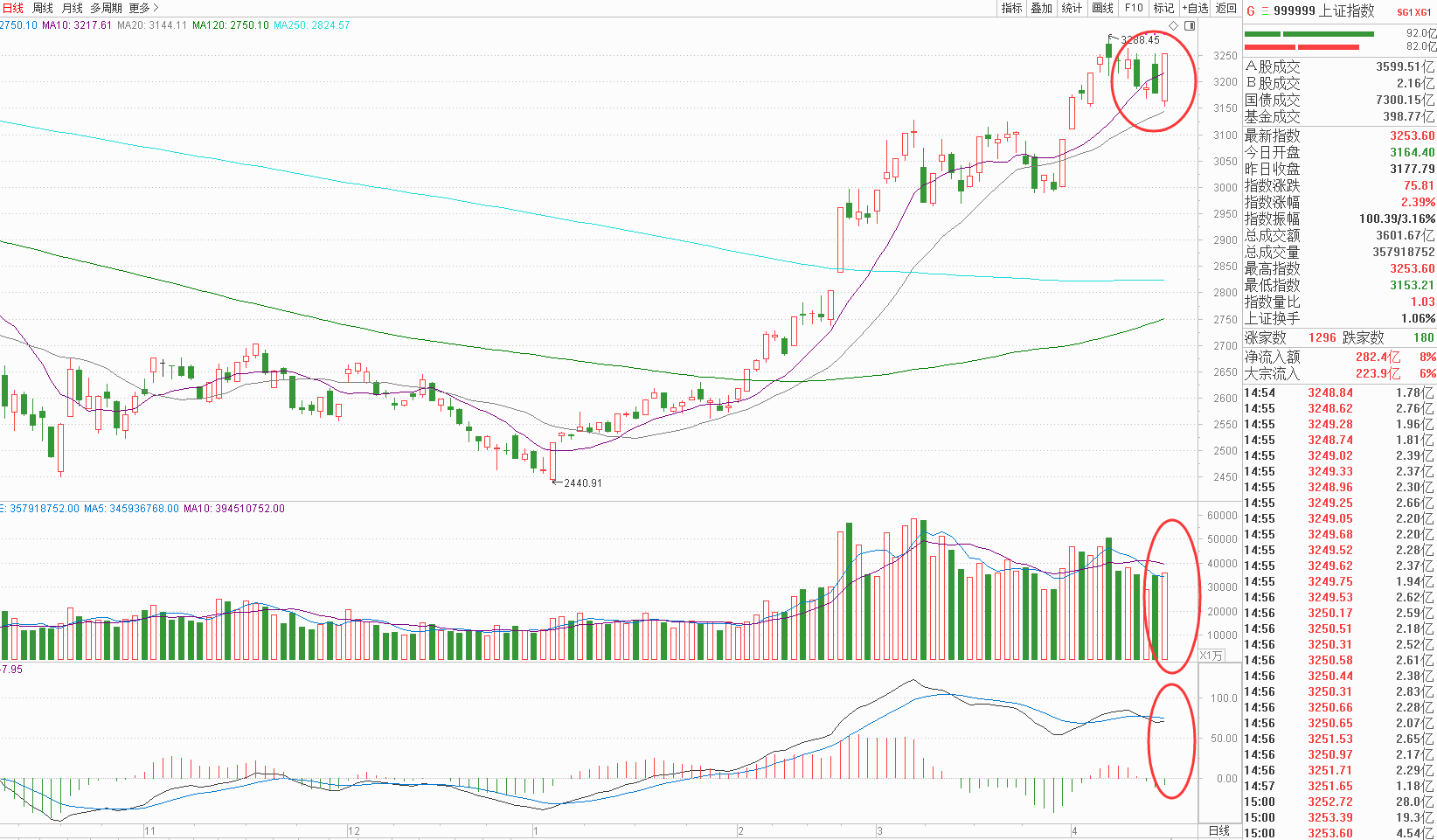The height and width of the screenshot is (840, 1437).
Task: Switch to the 周线 weekly chart tab
Action: click(x=42, y=8)
